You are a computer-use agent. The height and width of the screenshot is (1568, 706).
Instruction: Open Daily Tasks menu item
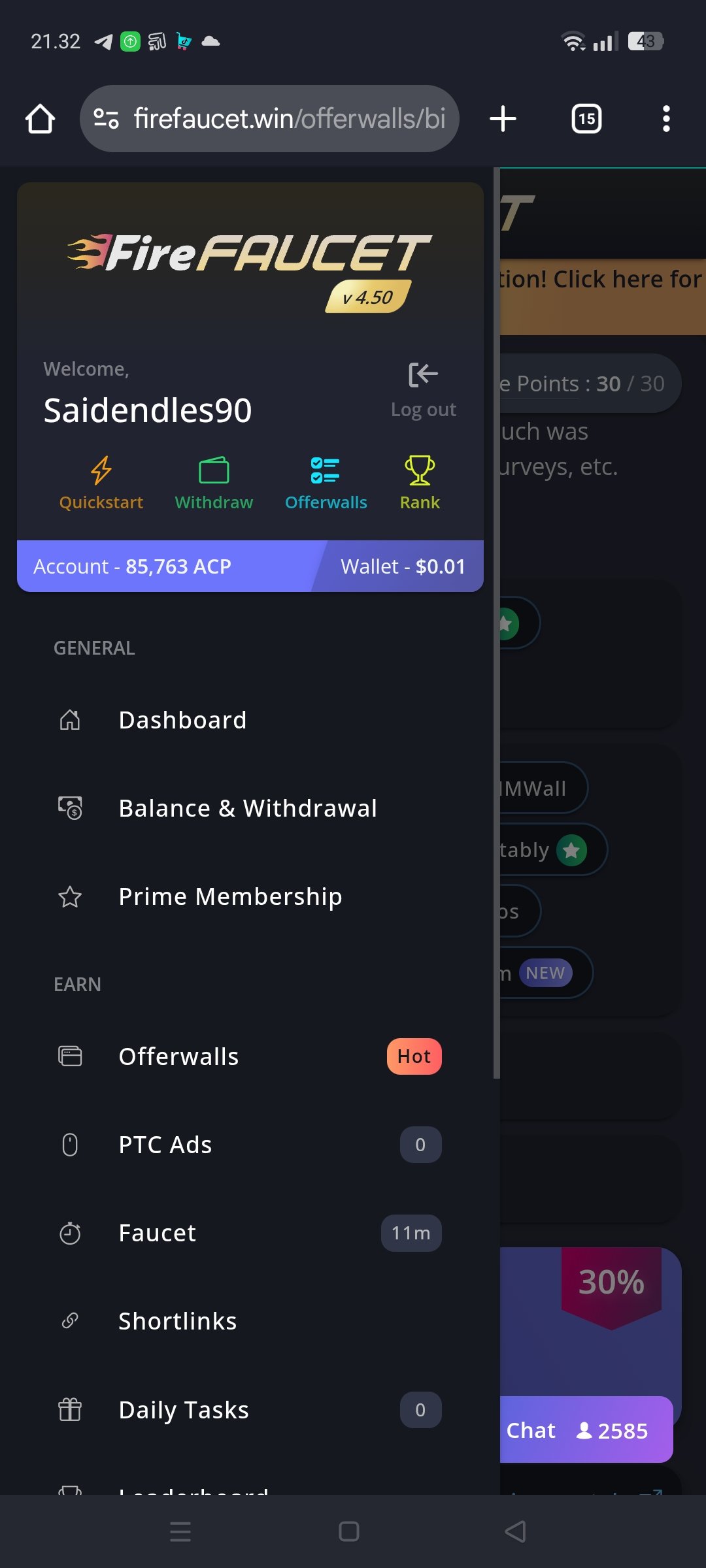(x=248, y=1410)
